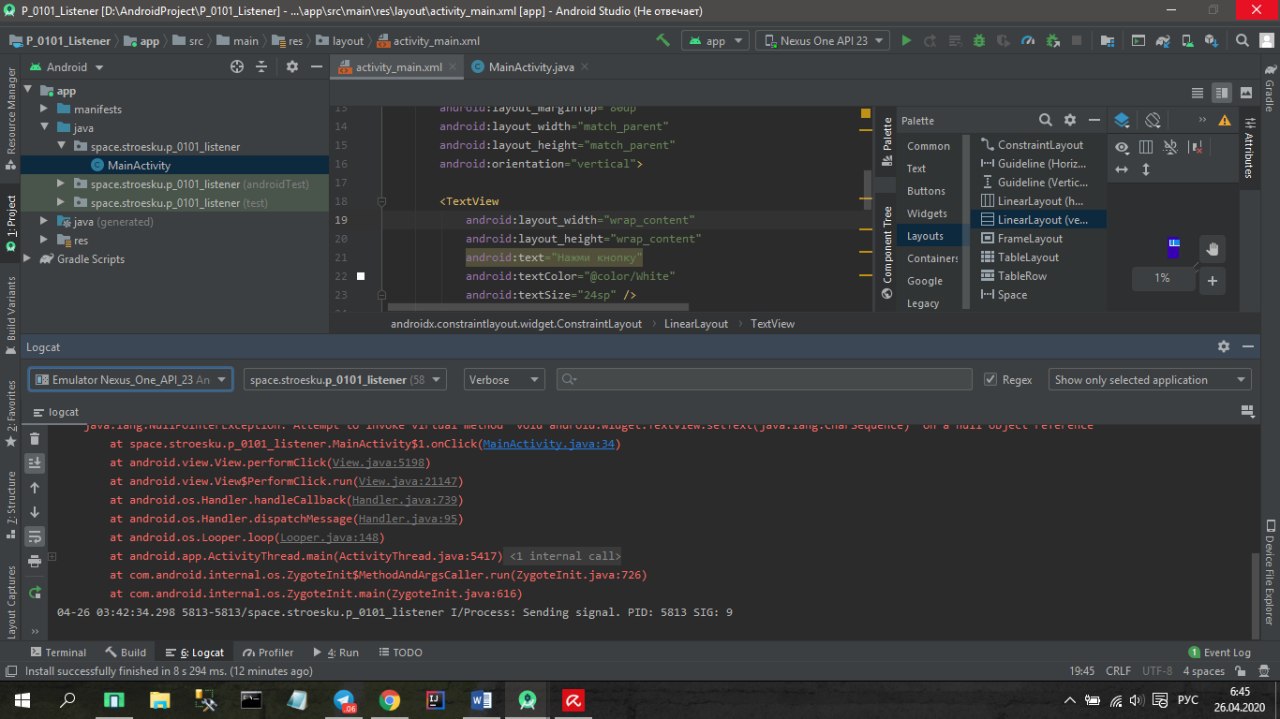Screen dimensions: 1280x719
Task: Restart logcat with green refresh icon
Action: (35, 592)
